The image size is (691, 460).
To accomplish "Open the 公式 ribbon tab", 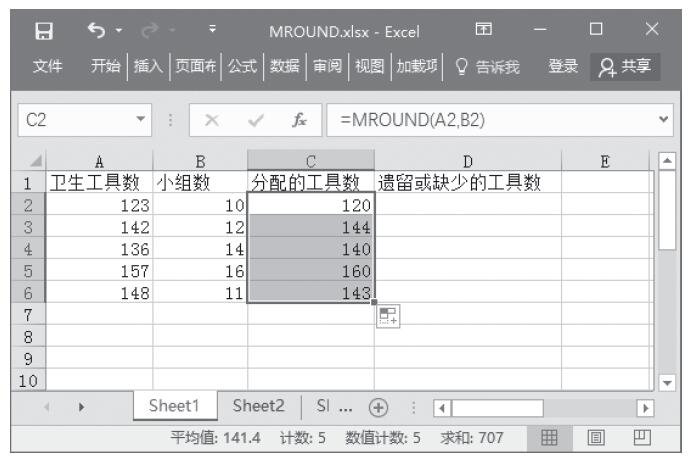I will pyautogui.click(x=240, y=67).
